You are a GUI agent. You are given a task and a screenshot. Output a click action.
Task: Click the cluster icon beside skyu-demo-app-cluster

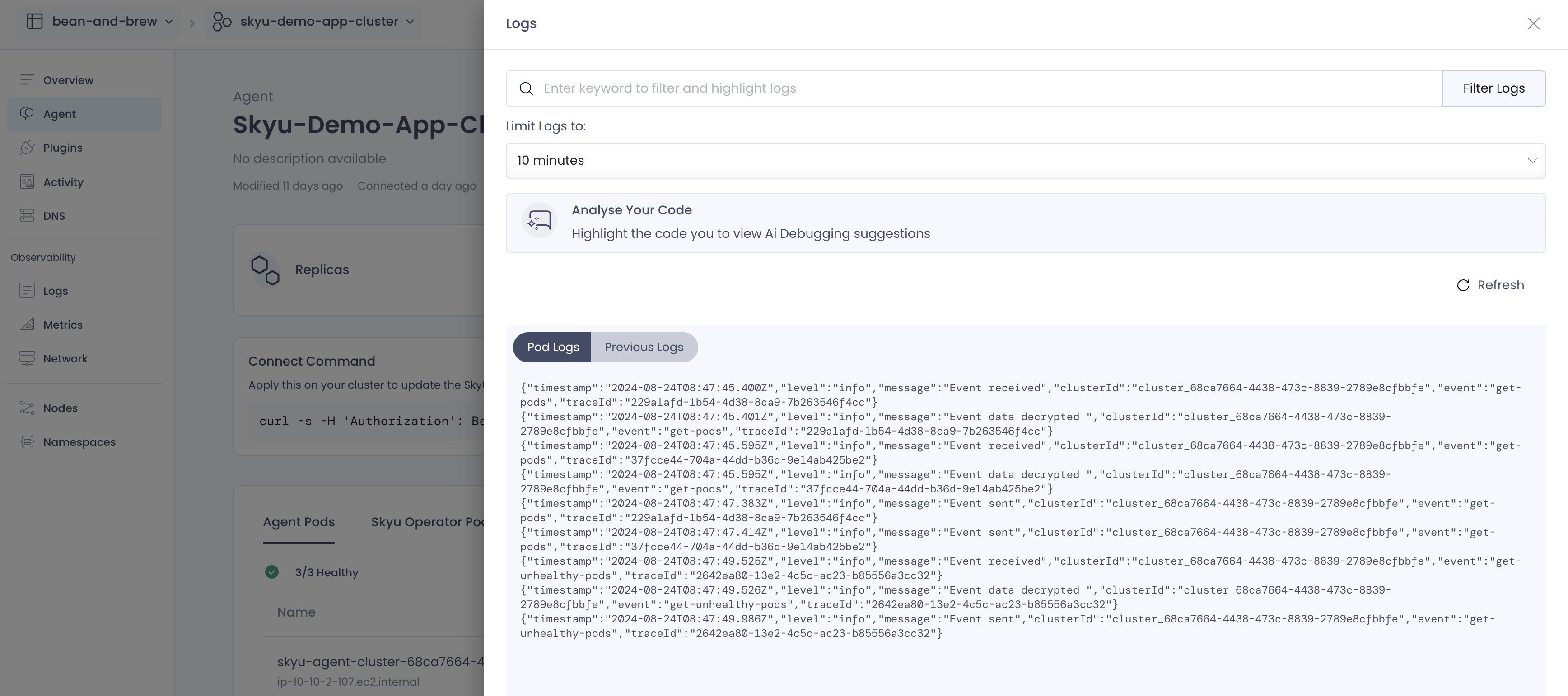tap(222, 22)
